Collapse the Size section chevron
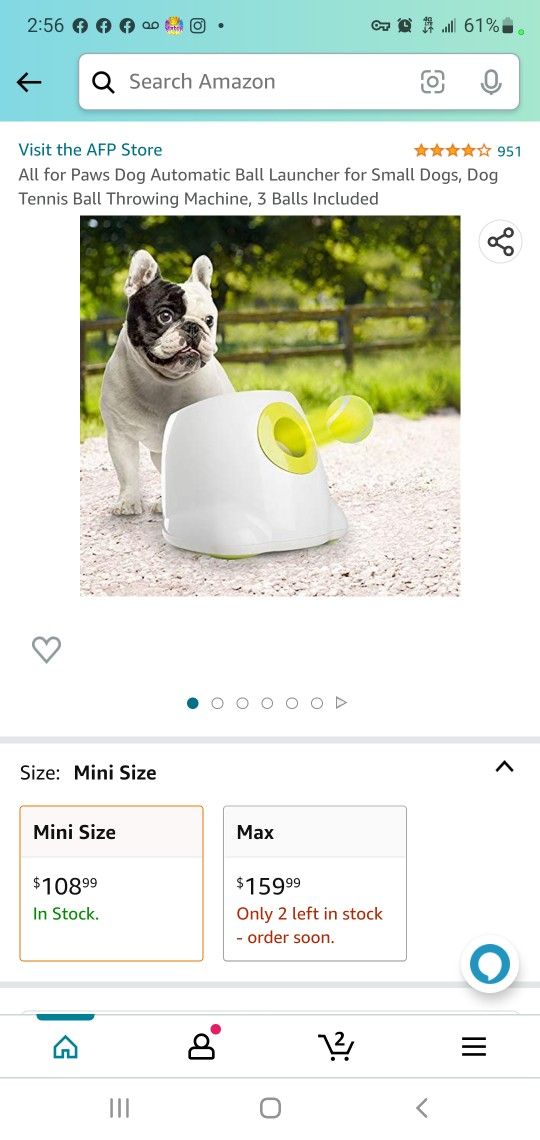Image resolution: width=540 pixels, height=1140 pixels. coord(504,766)
